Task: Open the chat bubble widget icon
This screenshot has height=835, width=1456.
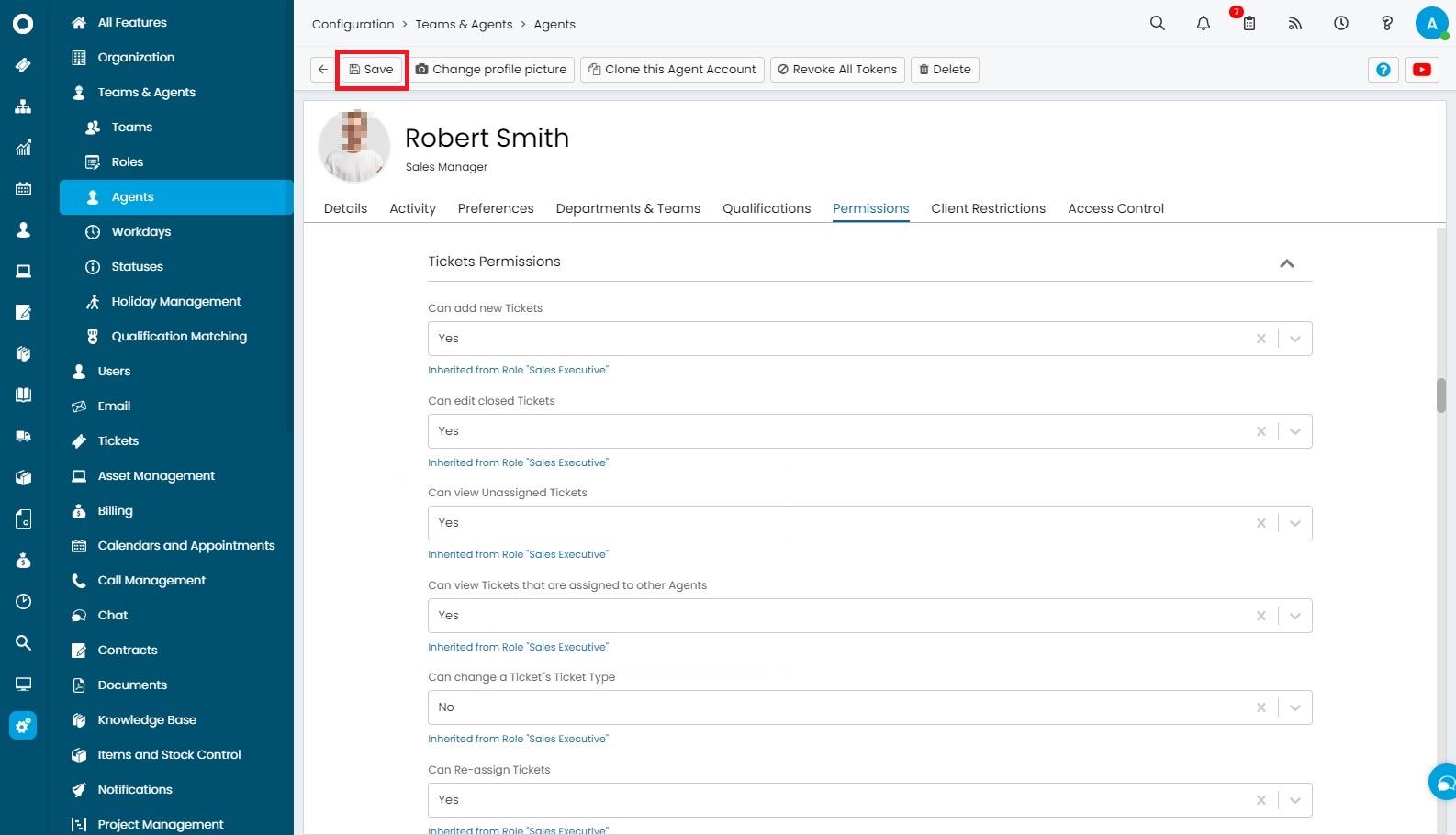Action: click(x=1444, y=783)
